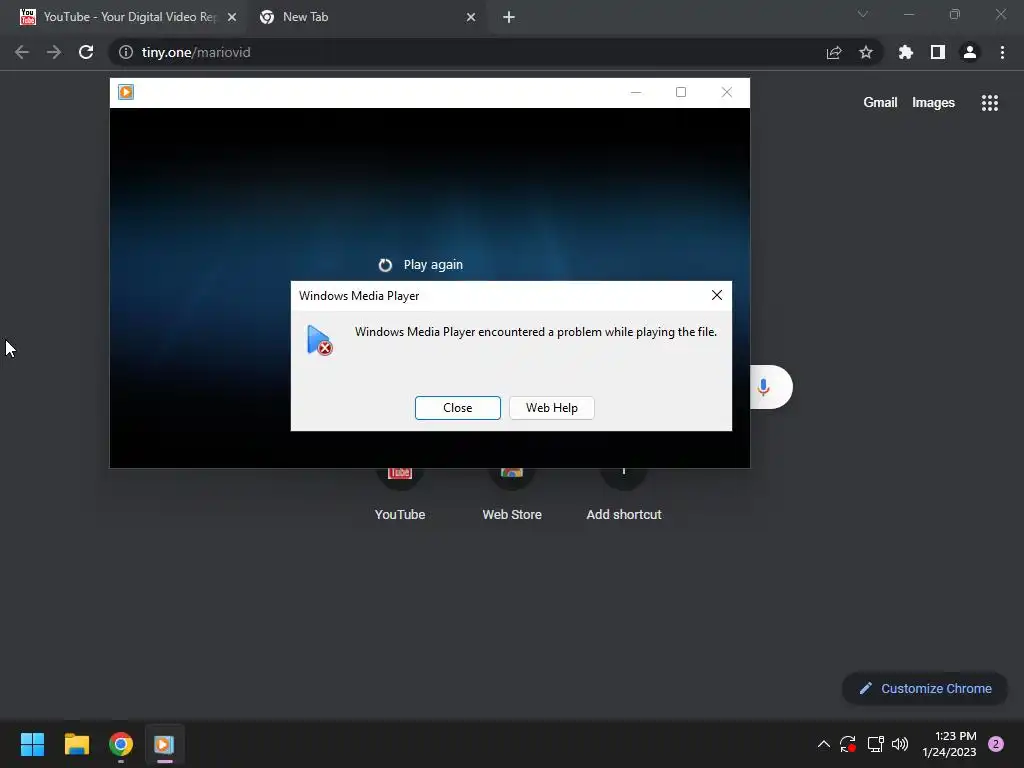Open tab search dropdown chevron
1024x768 pixels.
point(863,14)
